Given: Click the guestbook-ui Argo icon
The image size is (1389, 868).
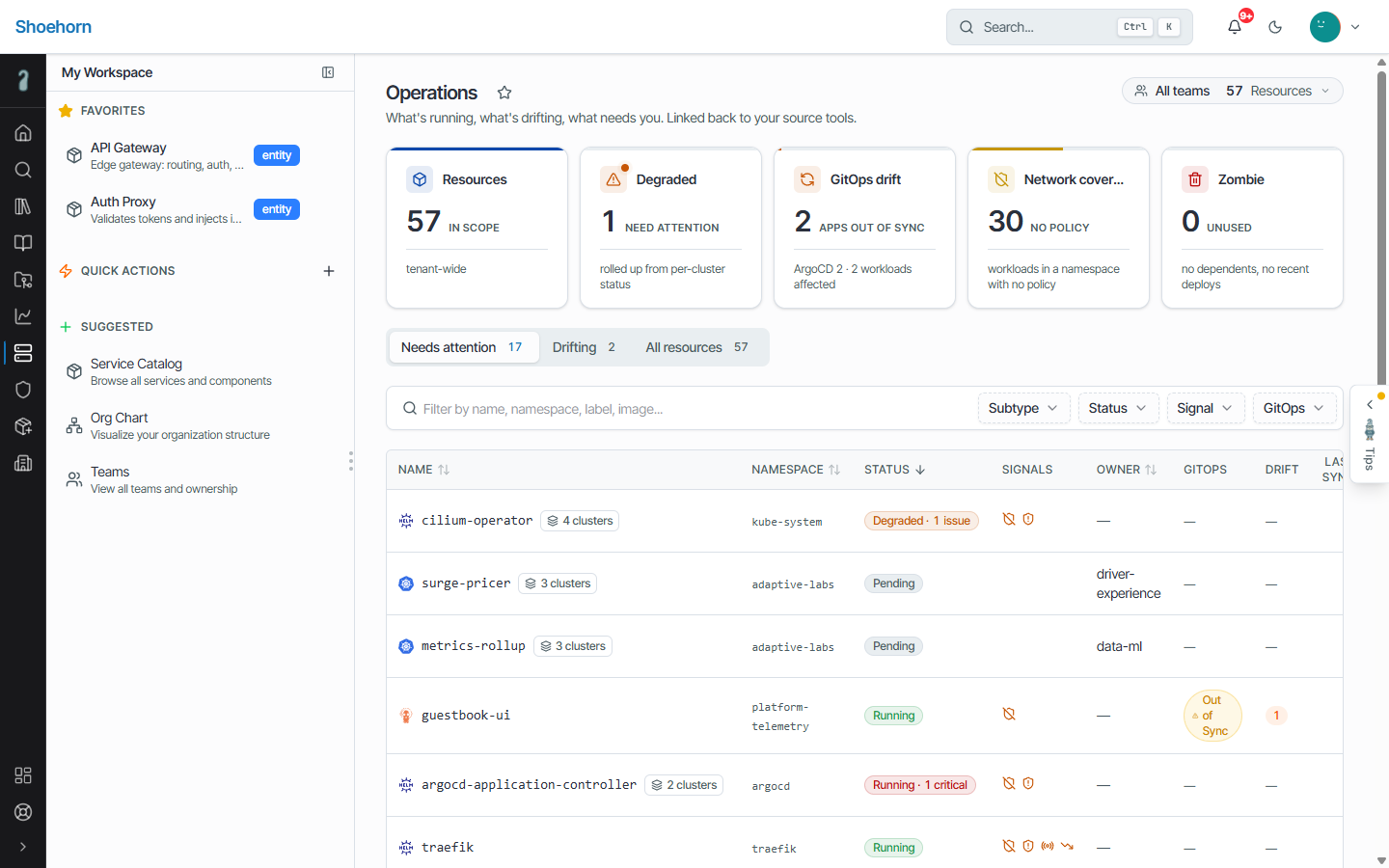Looking at the screenshot, I should point(406,716).
